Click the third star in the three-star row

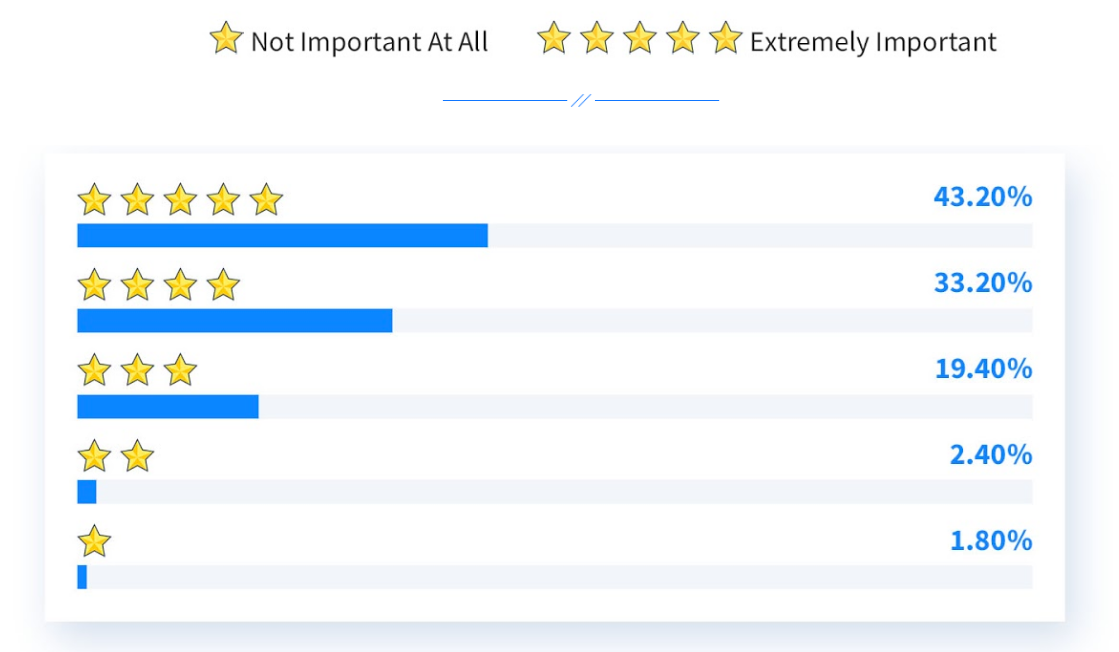pos(181,371)
